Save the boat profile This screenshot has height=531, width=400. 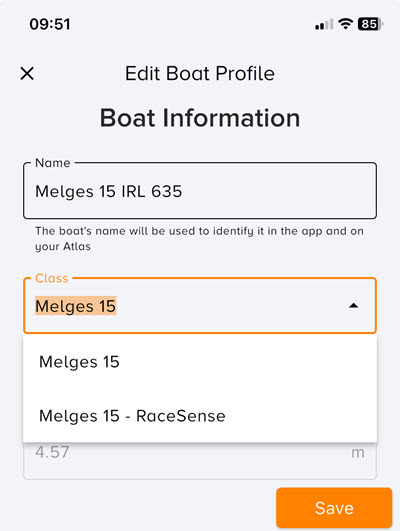tap(334, 508)
